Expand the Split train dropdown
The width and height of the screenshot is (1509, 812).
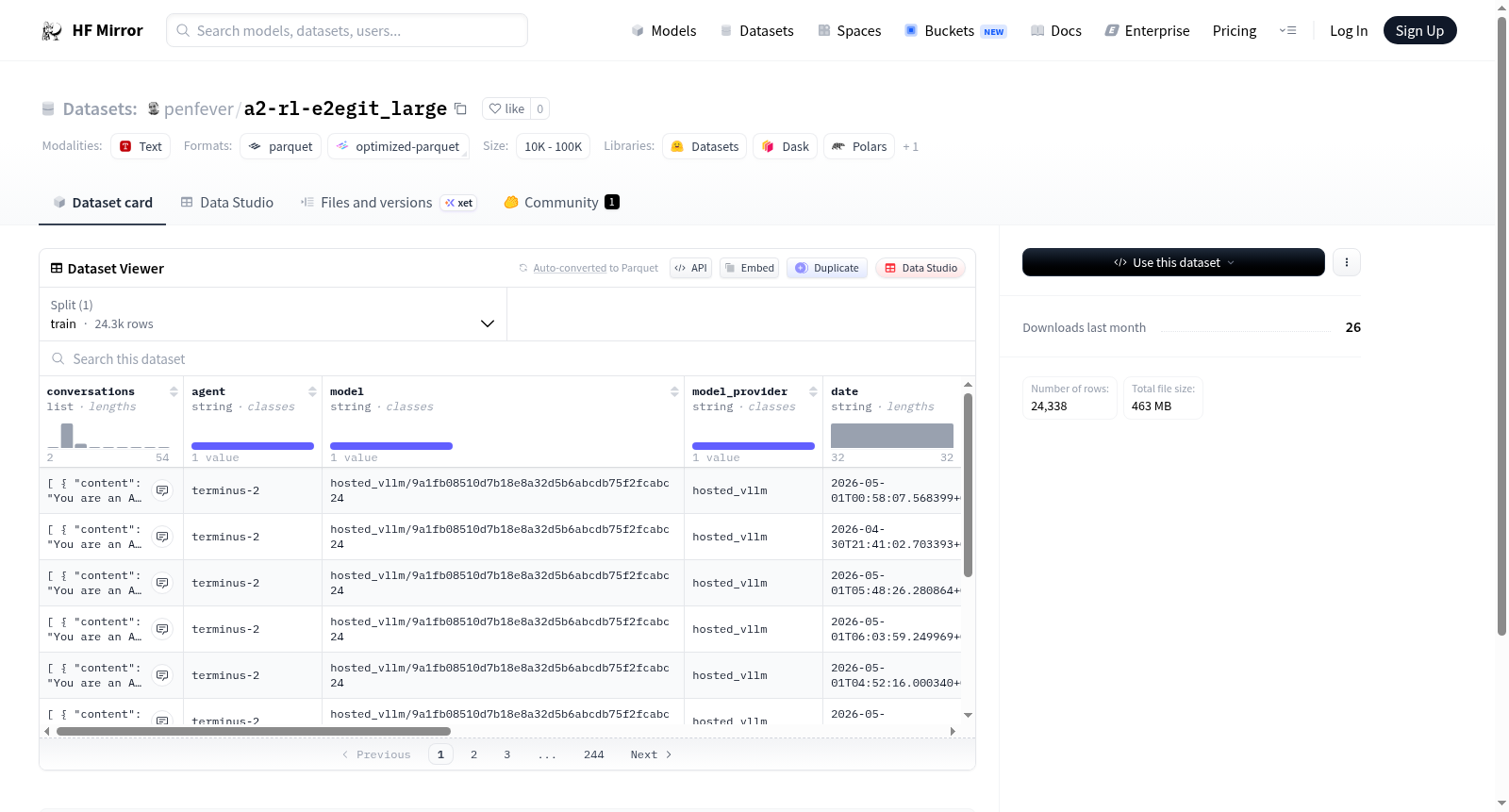[273, 314]
